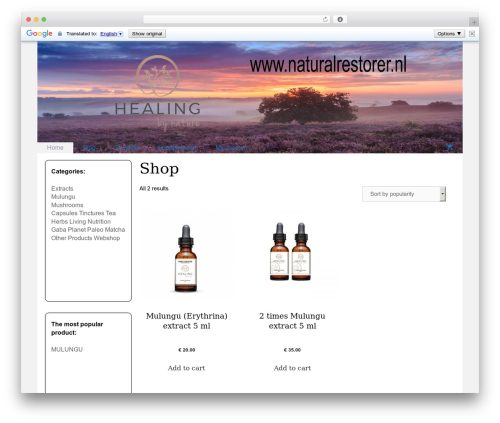Open the Mulungu category

pyautogui.click(x=63, y=197)
